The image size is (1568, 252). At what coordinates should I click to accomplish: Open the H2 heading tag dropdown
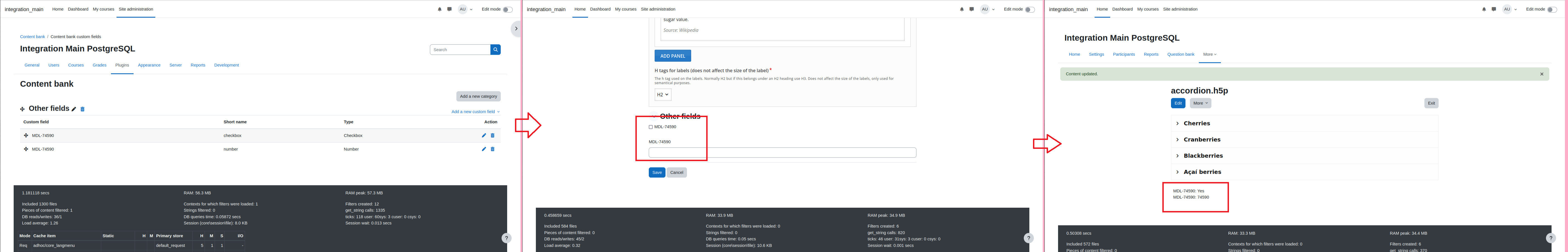(x=663, y=94)
